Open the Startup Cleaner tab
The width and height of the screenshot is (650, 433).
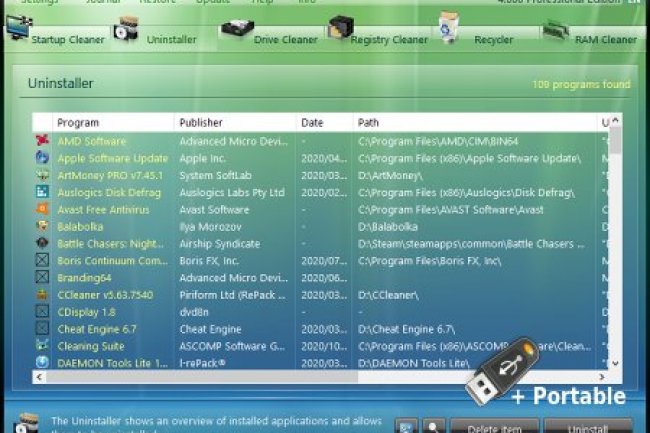57,32
